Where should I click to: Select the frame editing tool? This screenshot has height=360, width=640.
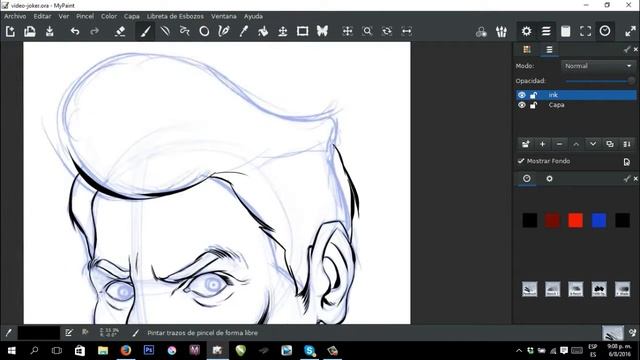point(302,31)
